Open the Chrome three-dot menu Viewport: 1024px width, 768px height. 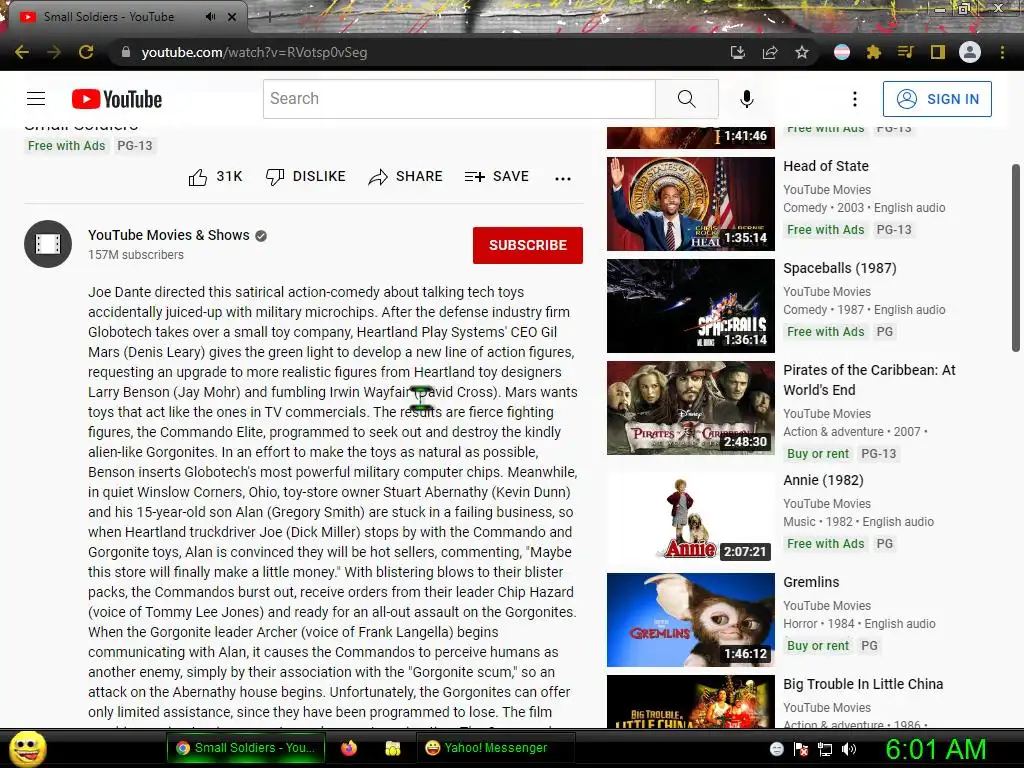tap(1002, 52)
